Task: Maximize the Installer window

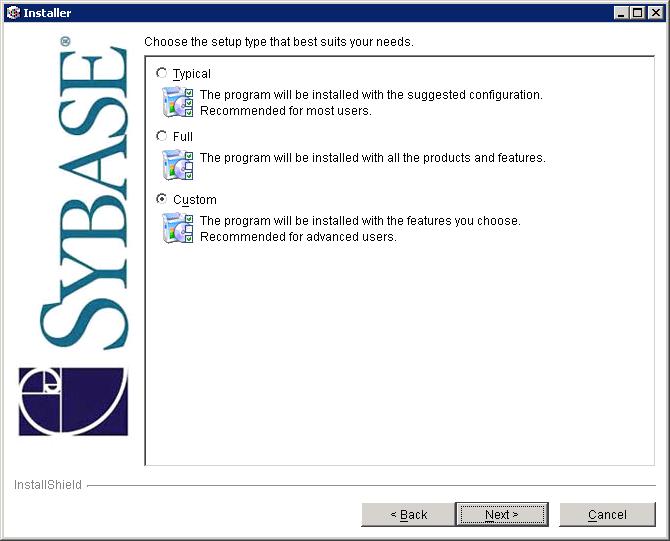Action: point(637,13)
